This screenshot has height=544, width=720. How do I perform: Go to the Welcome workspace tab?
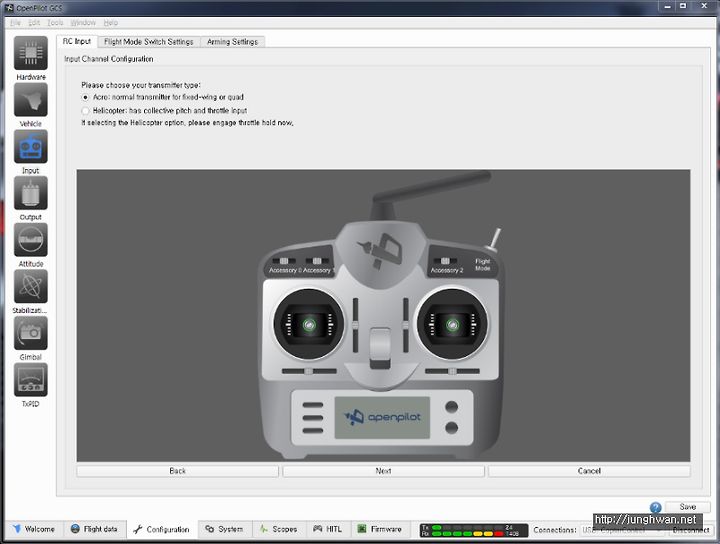[x=34, y=529]
